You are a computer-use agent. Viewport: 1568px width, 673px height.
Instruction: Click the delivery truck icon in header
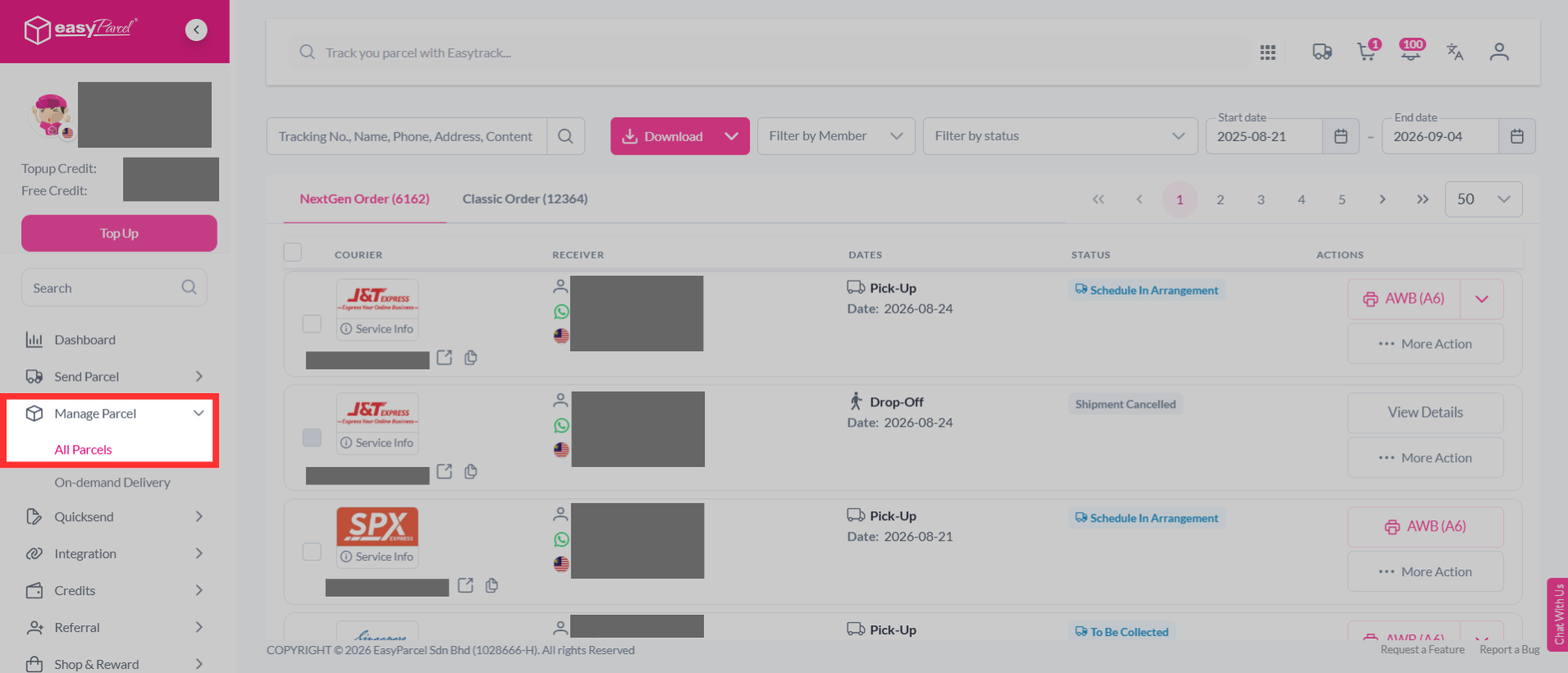point(1322,53)
